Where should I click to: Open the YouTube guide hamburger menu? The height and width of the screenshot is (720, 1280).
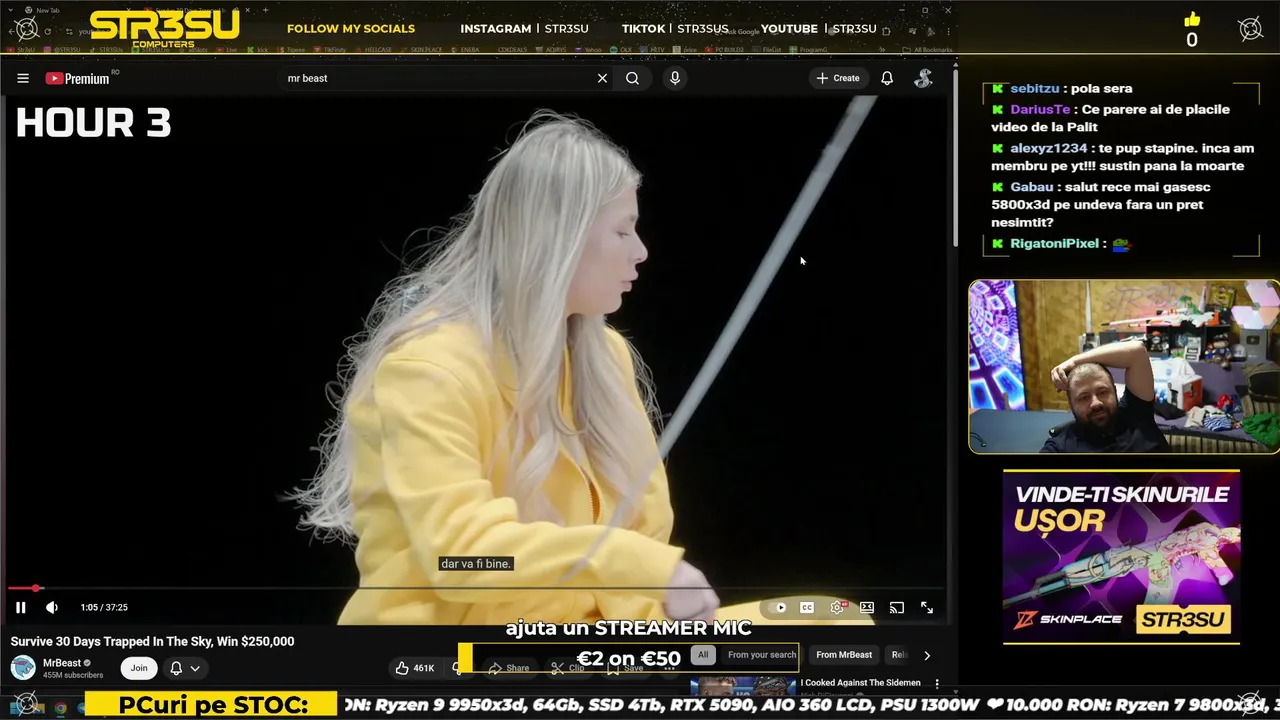[x=22, y=78]
